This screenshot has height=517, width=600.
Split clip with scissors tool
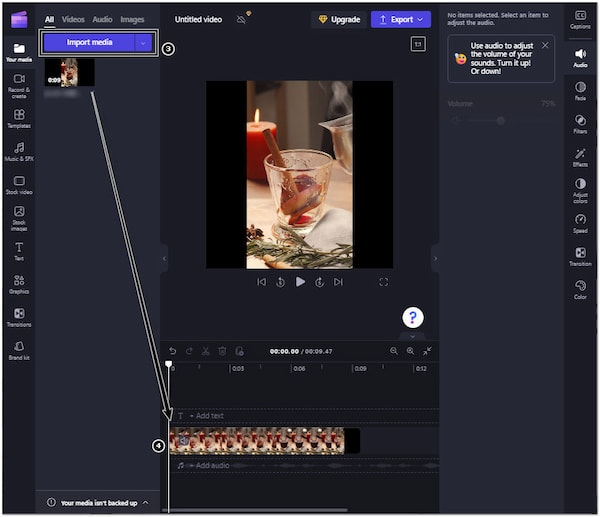pyautogui.click(x=205, y=351)
